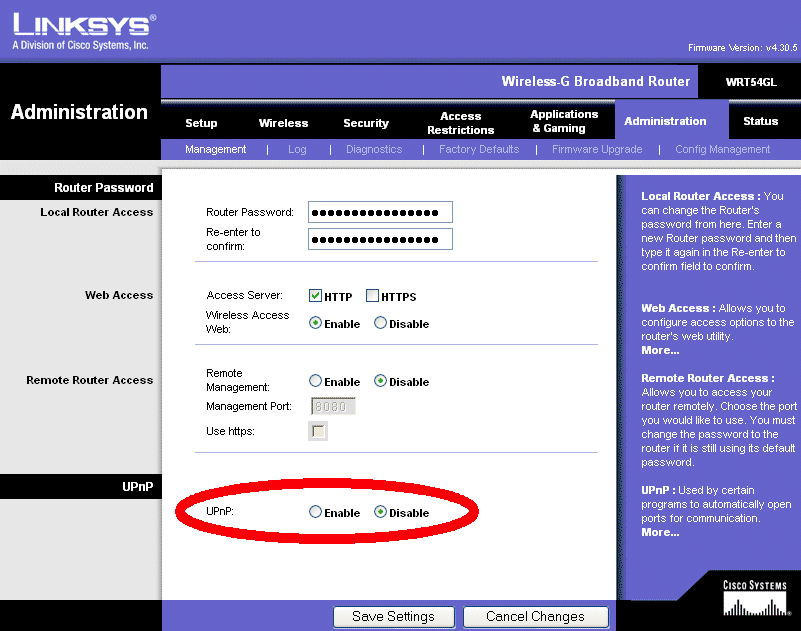
Task: Toggle the Use https checkbox
Action: [x=318, y=431]
